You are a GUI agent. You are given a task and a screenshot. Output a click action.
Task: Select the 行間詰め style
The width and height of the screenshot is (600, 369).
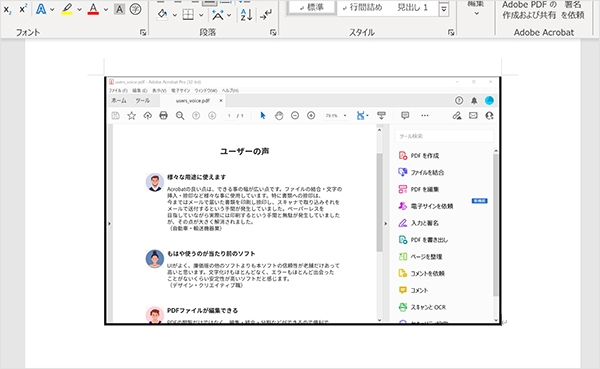click(362, 8)
